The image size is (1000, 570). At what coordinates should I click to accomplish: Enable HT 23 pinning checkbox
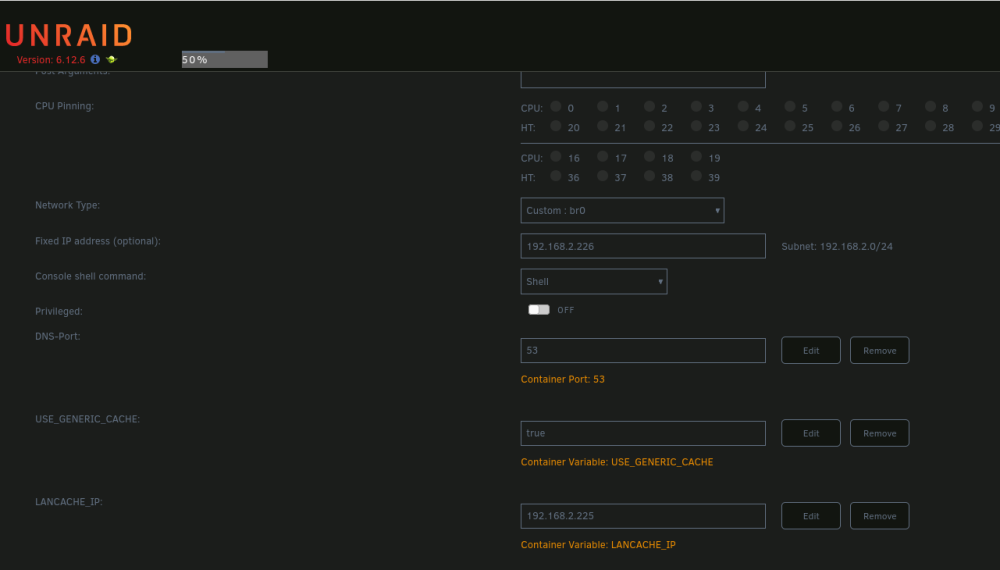696,126
